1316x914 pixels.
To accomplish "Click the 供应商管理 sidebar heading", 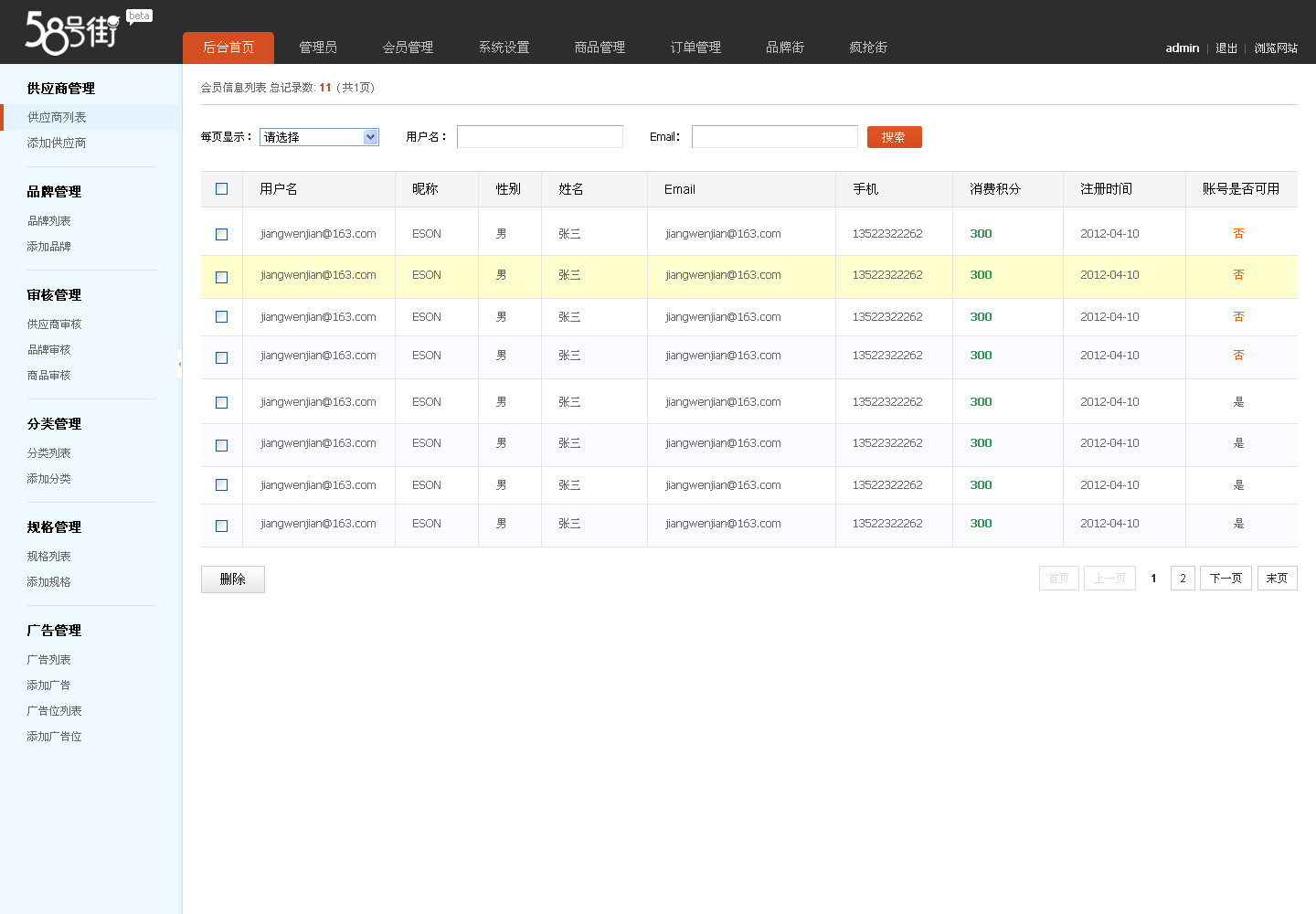I will (x=61, y=89).
